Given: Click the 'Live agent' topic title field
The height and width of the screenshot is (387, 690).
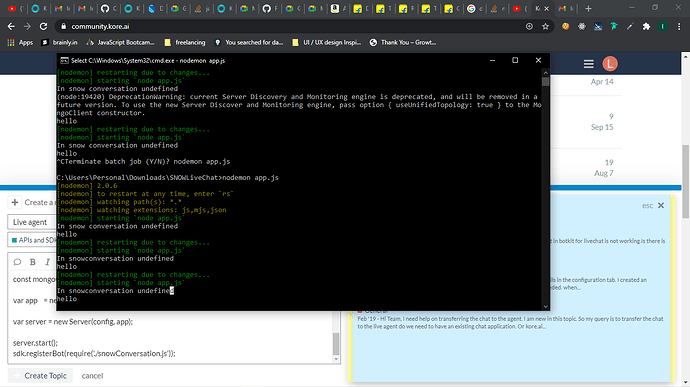Looking at the screenshot, I should (x=32, y=222).
